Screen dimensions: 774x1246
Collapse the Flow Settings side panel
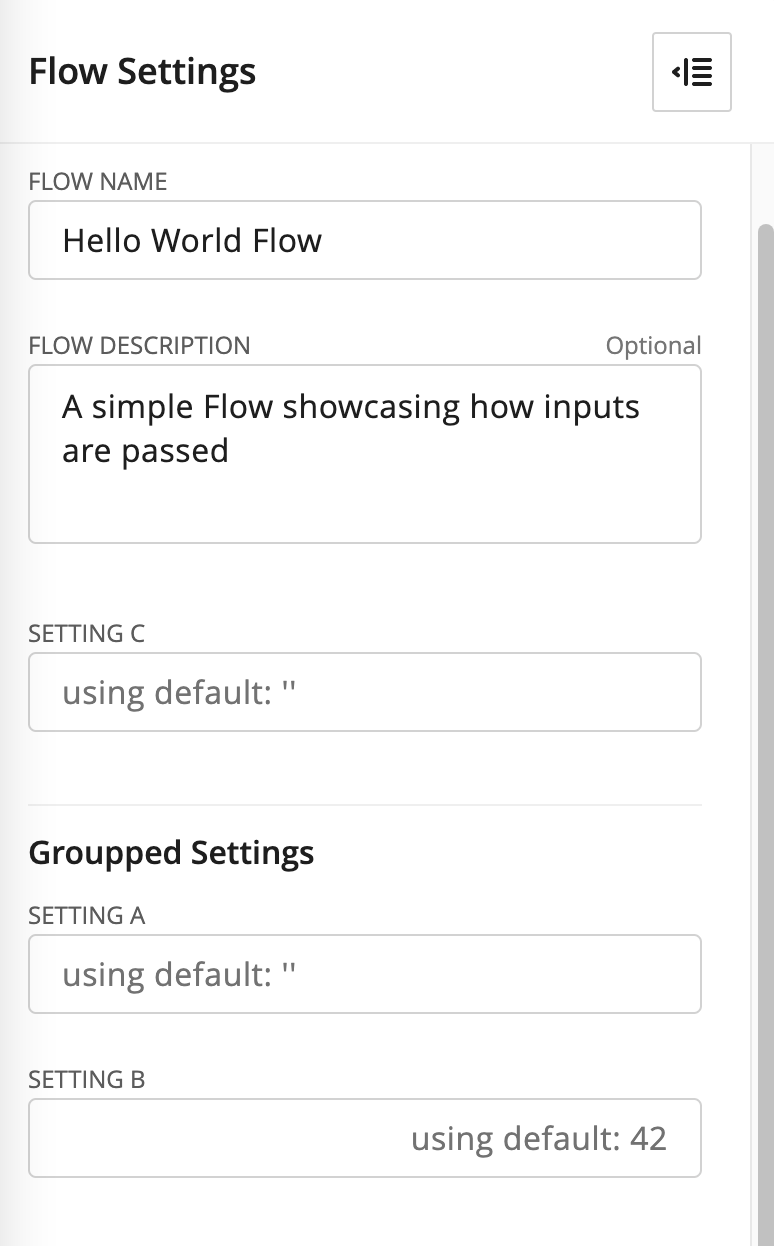tap(692, 72)
